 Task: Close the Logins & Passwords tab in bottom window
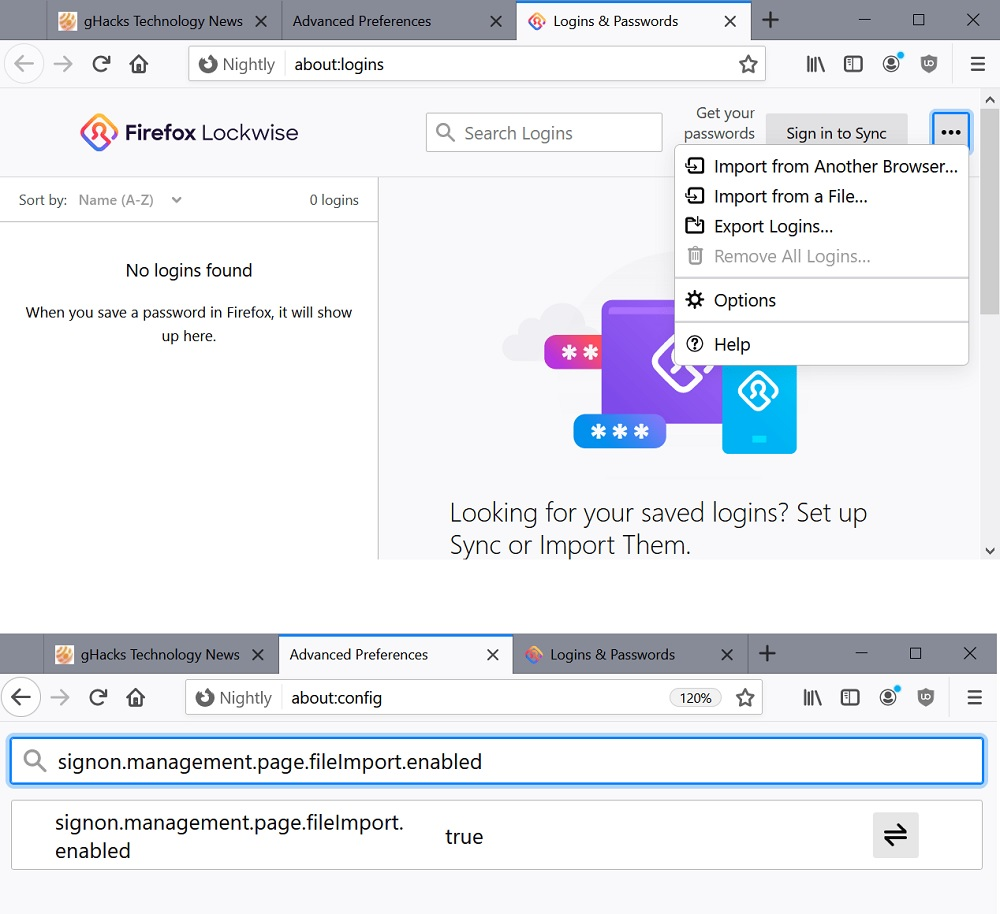pyautogui.click(x=727, y=654)
